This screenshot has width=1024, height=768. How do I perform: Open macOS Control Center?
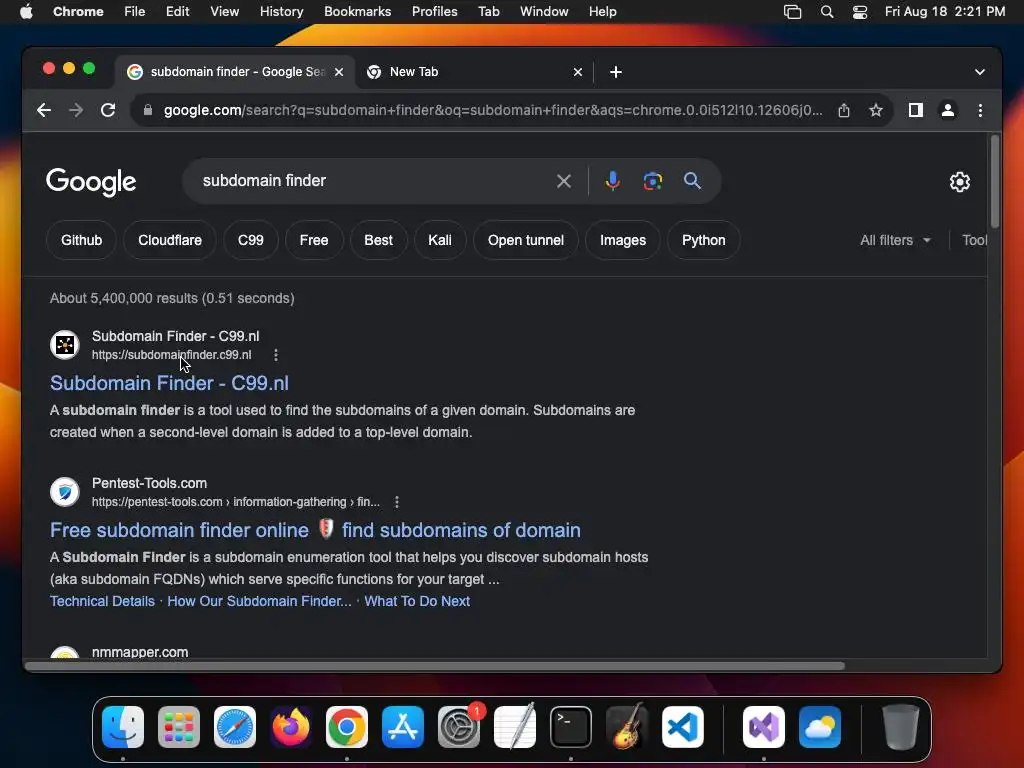pos(860,12)
